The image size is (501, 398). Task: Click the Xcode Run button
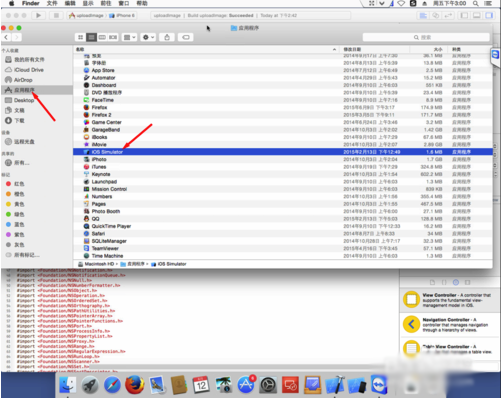[x=38, y=15]
